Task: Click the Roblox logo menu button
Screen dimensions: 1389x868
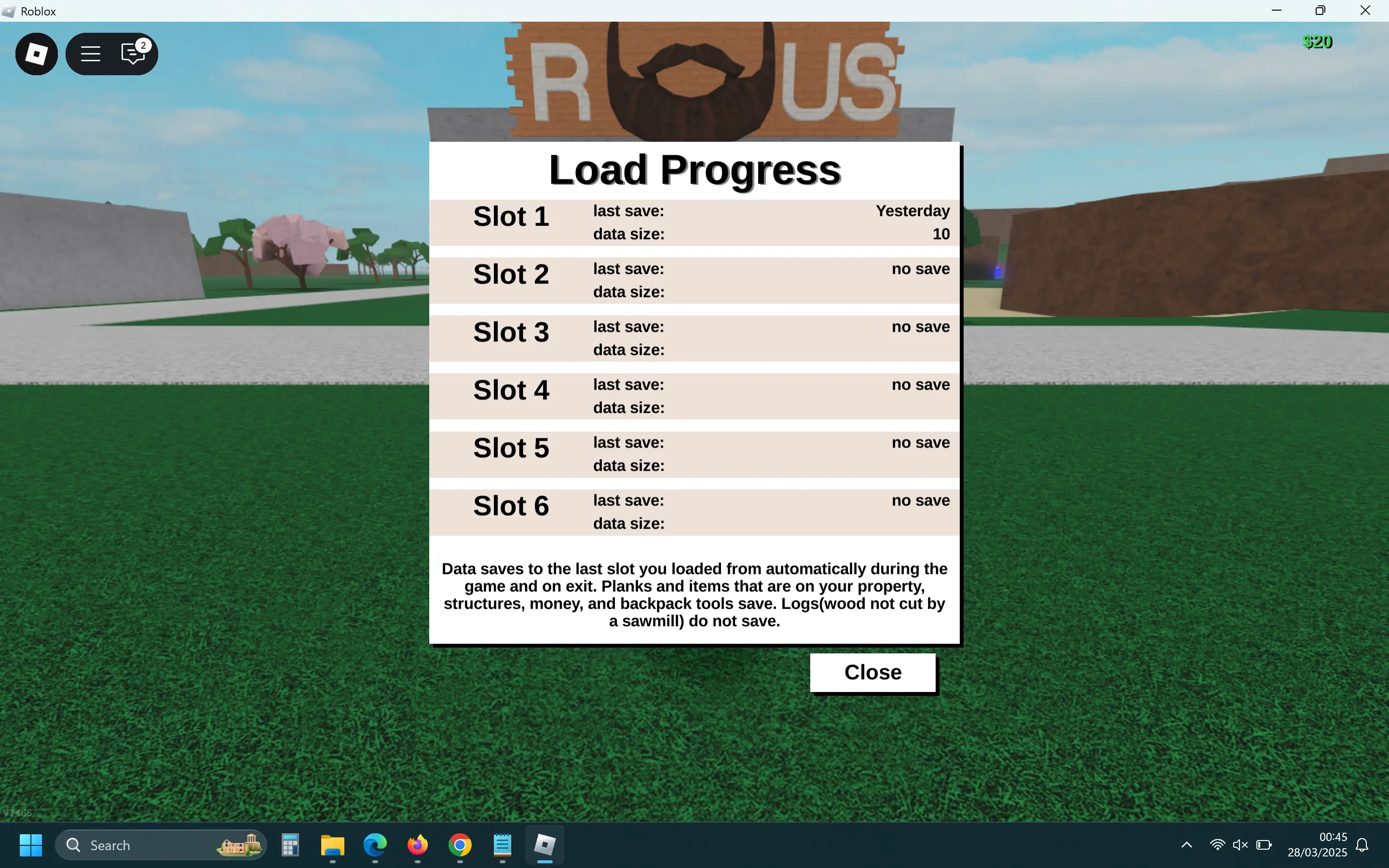Action: click(x=36, y=54)
